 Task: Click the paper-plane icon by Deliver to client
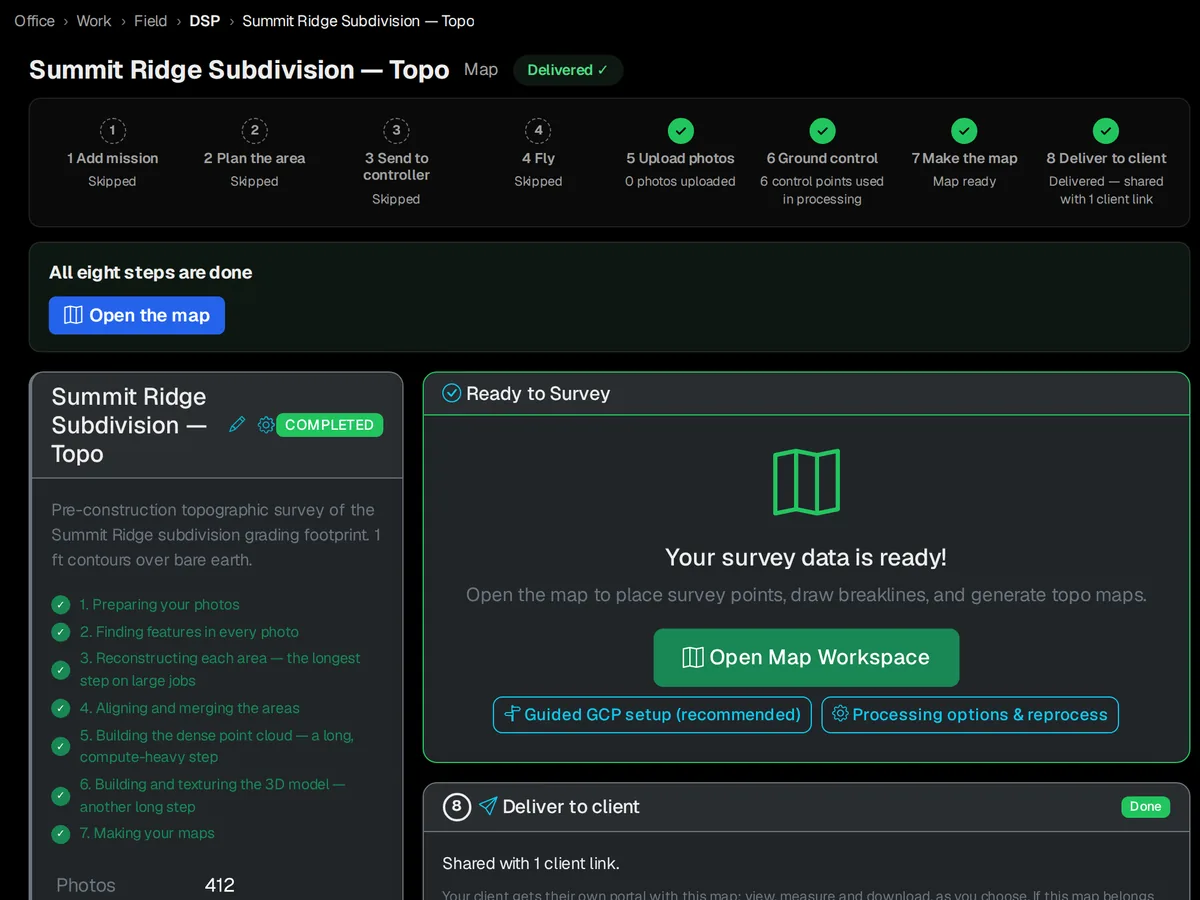point(488,806)
